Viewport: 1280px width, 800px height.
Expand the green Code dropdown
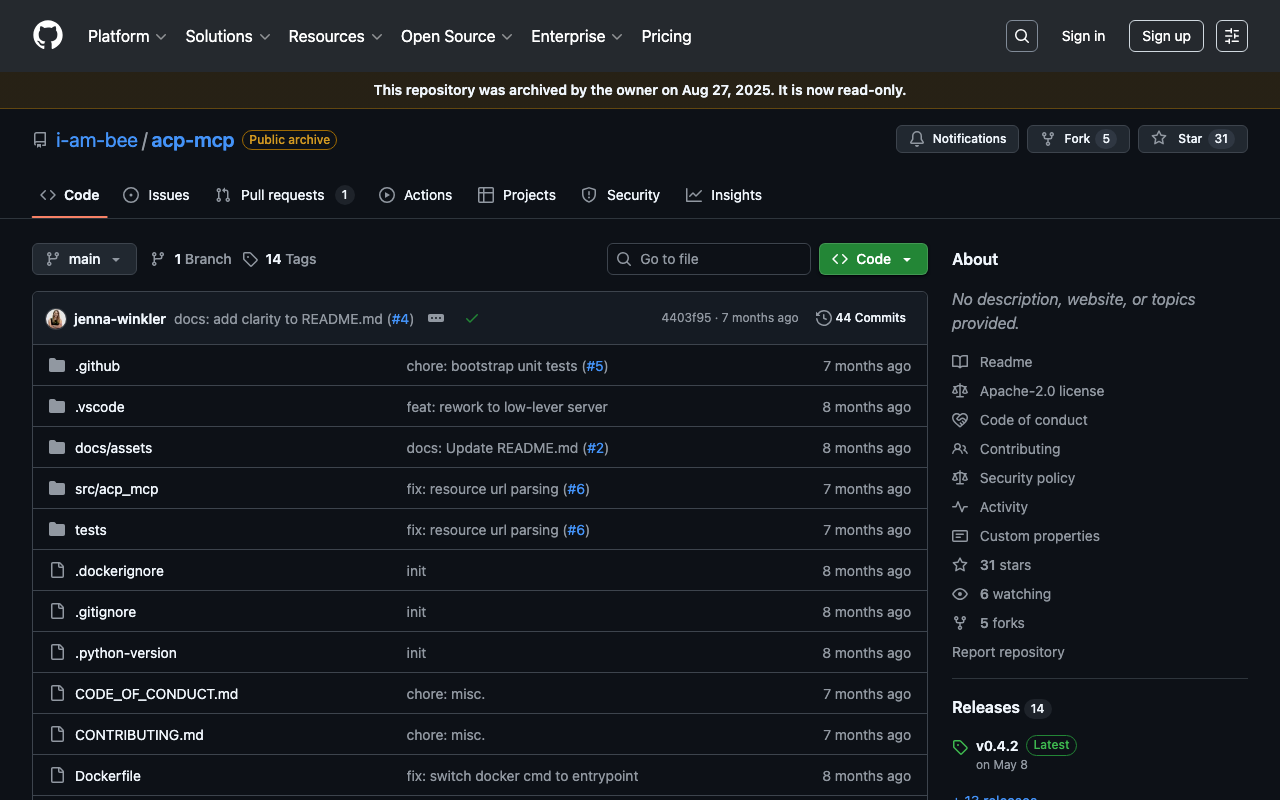pyautogui.click(x=873, y=259)
